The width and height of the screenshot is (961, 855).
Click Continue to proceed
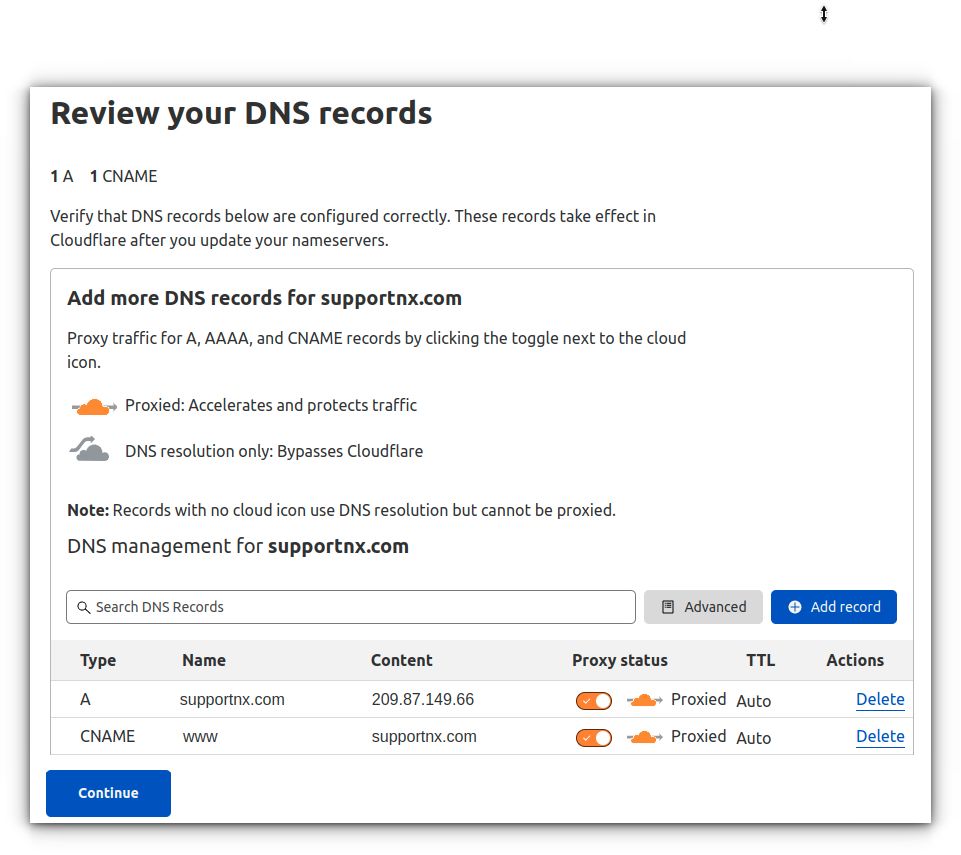(108, 793)
